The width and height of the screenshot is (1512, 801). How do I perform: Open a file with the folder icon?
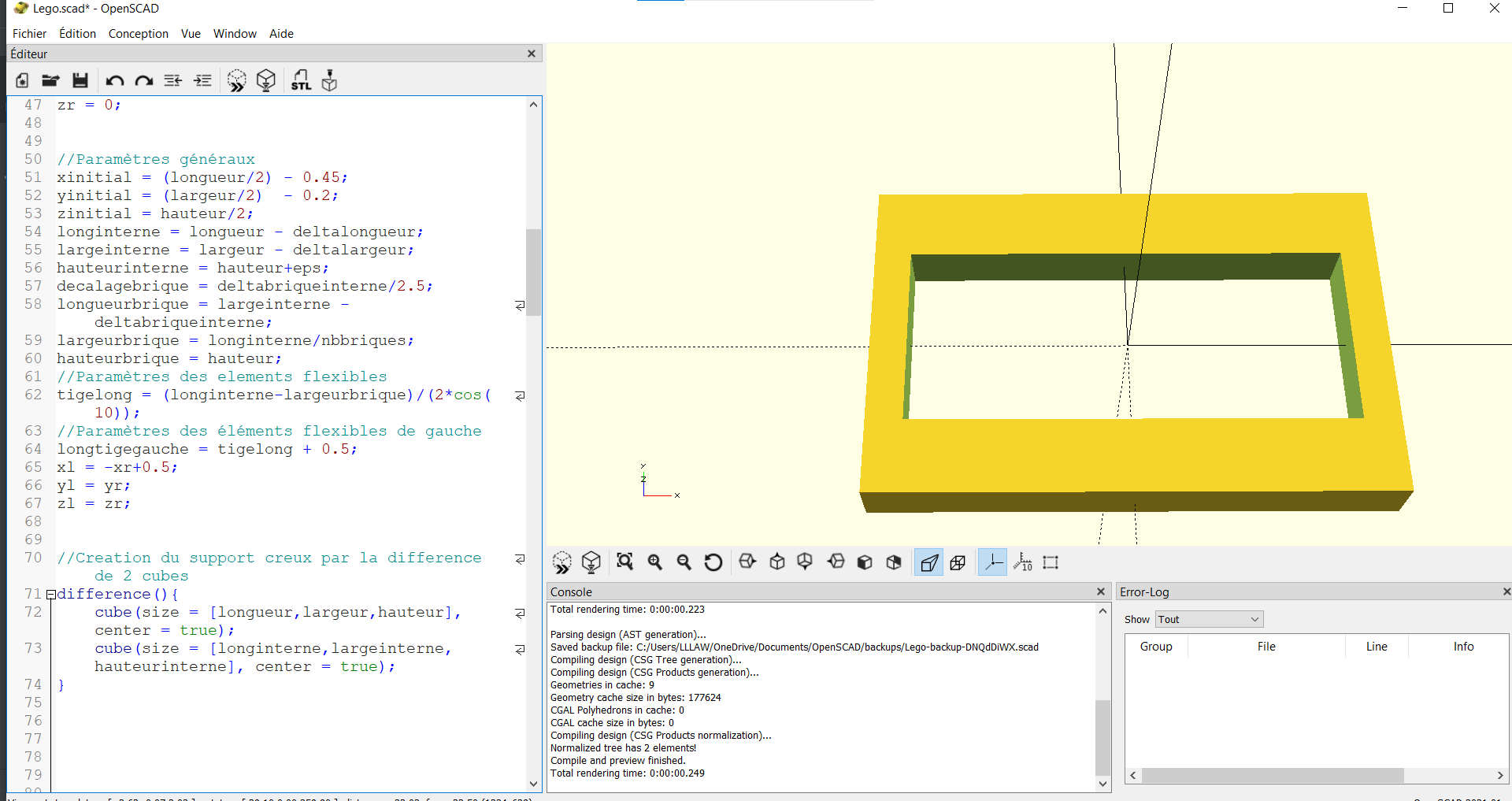click(50, 80)
